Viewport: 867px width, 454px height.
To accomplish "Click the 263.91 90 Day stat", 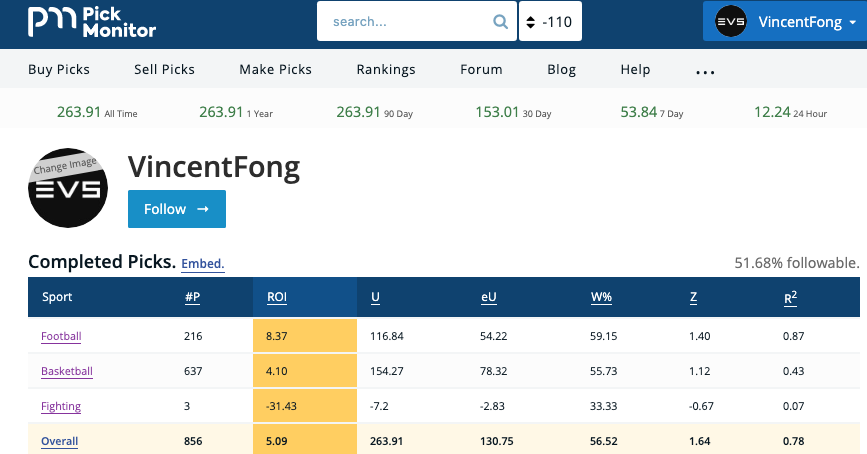I will [374, 112].
